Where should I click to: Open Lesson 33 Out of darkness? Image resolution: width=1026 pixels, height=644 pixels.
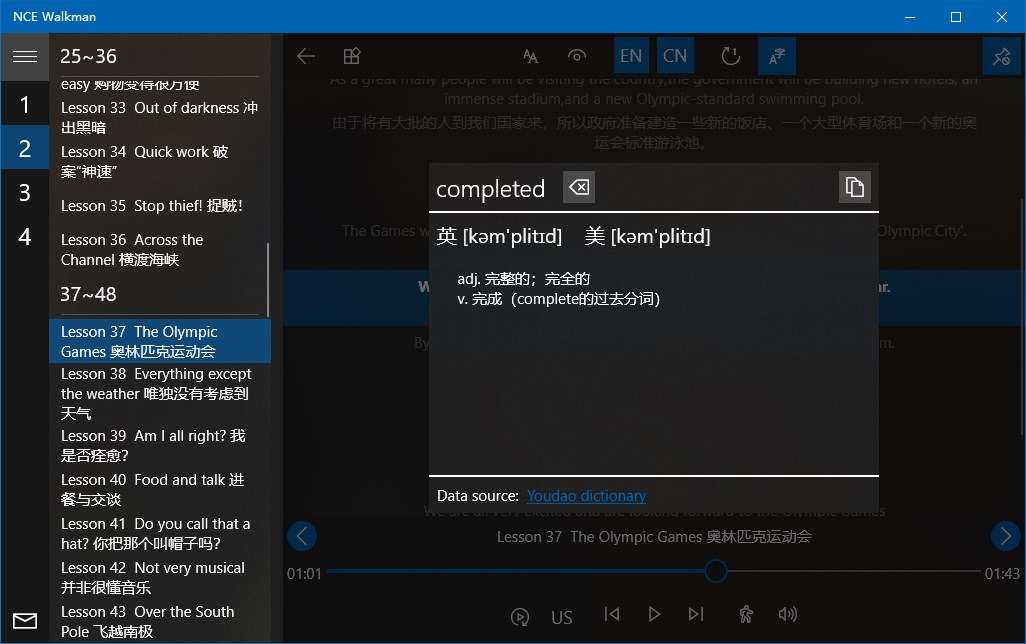coord(160,117)
